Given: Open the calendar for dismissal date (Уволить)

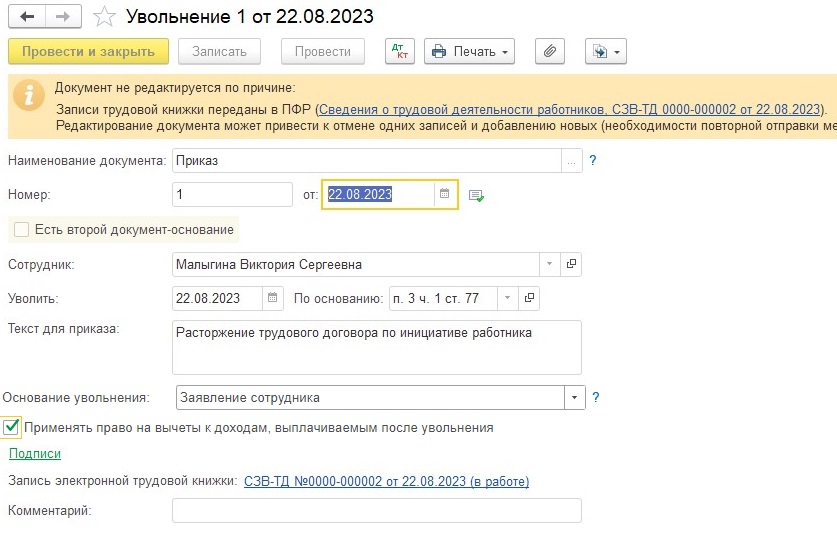Looking at the screenshot, I should coord(272,298).
